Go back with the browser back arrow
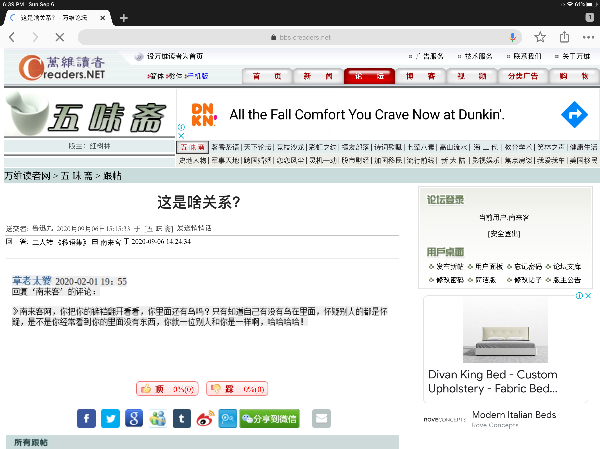 click(12, 37)
